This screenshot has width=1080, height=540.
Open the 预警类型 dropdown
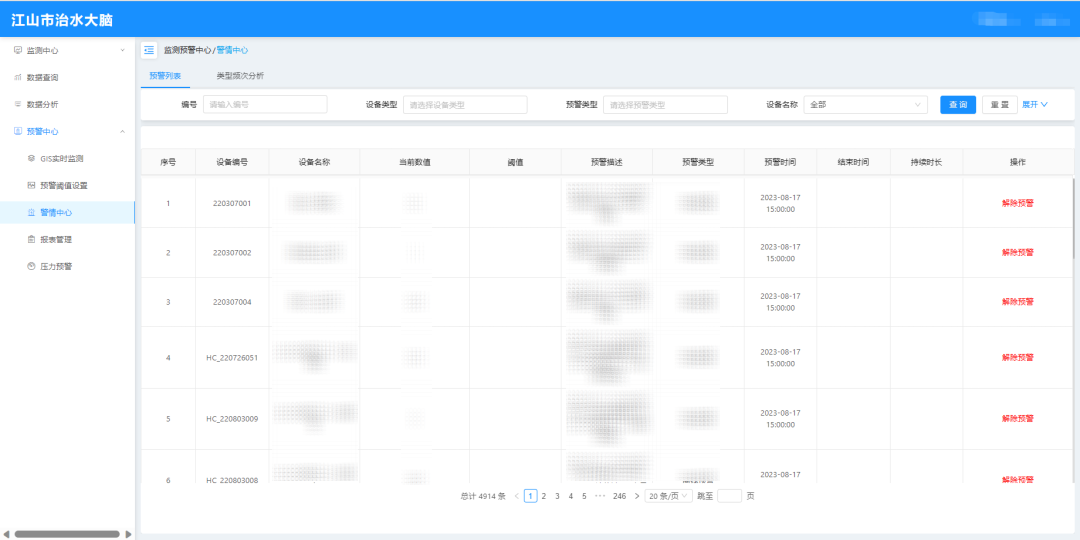pyautogui.click(x=665, y=105)
